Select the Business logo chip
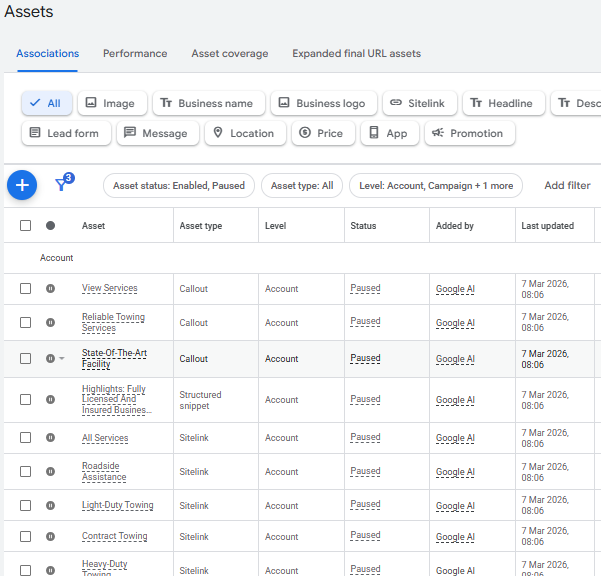Viewport: 601px width, 576px height. pyautogui.click(x=323, y=103)
